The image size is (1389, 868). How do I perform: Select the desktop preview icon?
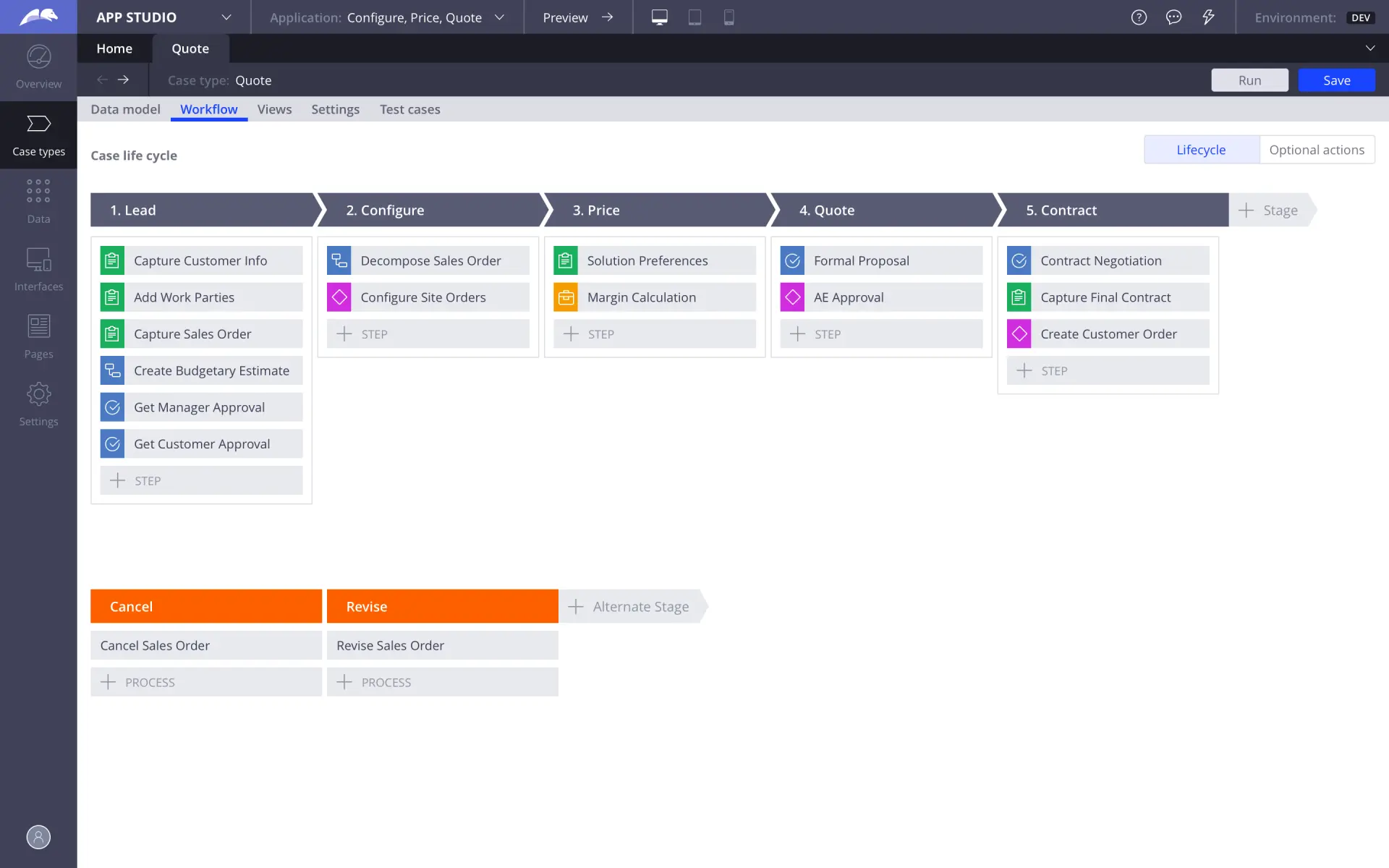pos(659,17)
